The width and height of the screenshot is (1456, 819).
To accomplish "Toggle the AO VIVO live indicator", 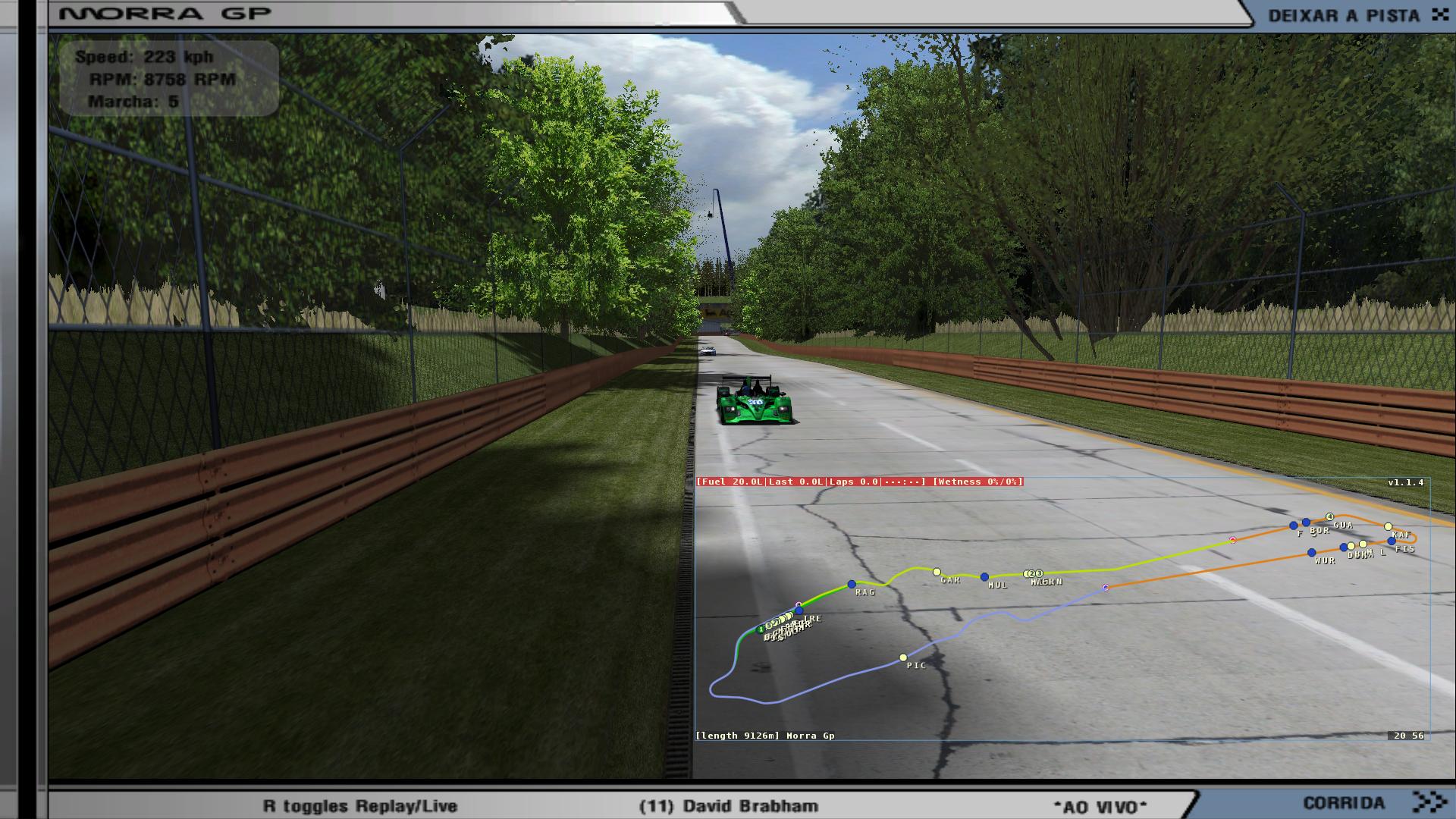I will click(1100, 806).
